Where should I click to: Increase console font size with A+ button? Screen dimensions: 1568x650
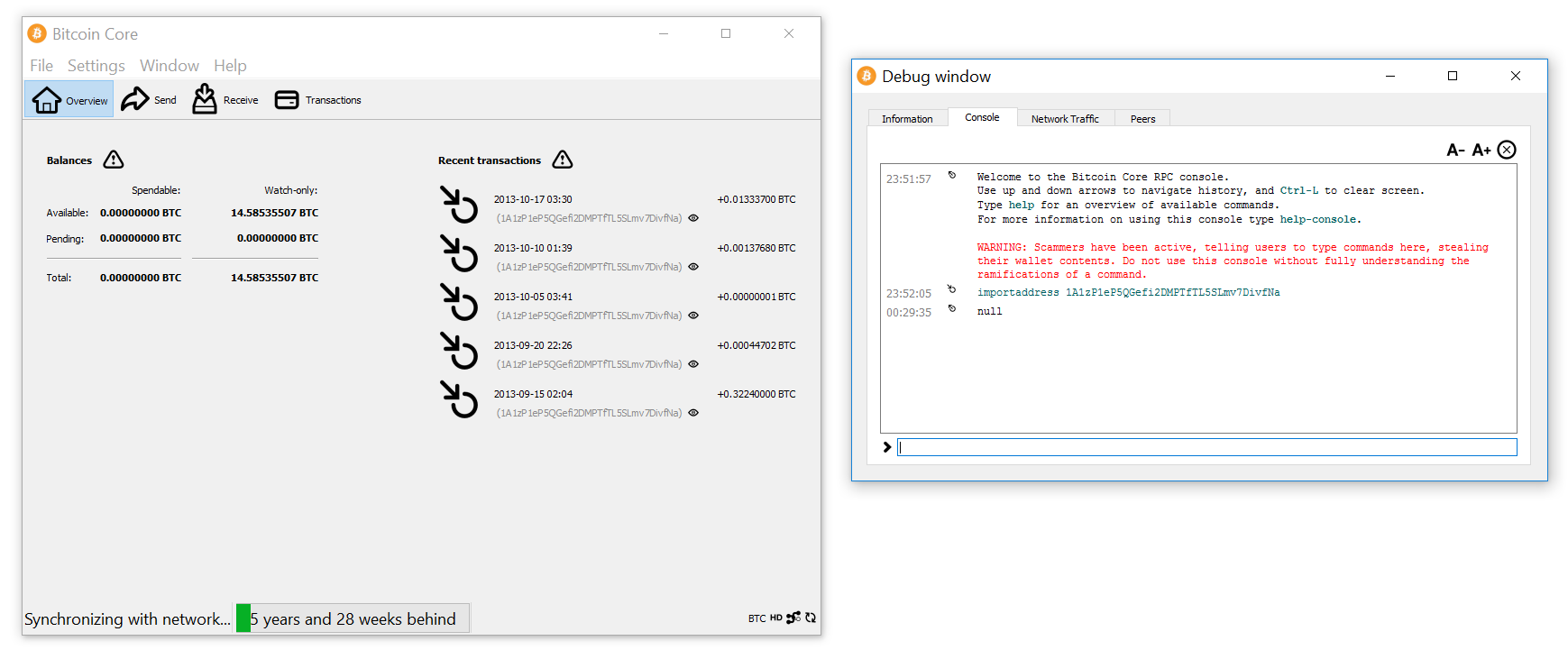coord(1481,150)
